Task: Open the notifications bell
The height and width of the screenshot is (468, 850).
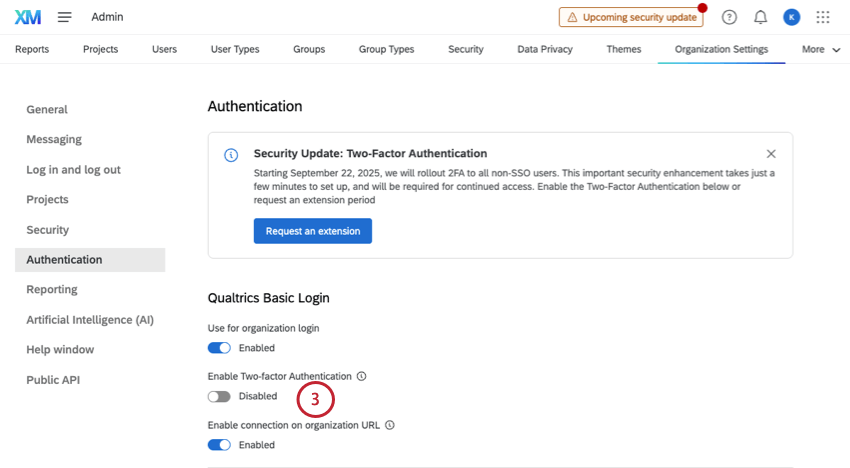Action: point(761,17)
